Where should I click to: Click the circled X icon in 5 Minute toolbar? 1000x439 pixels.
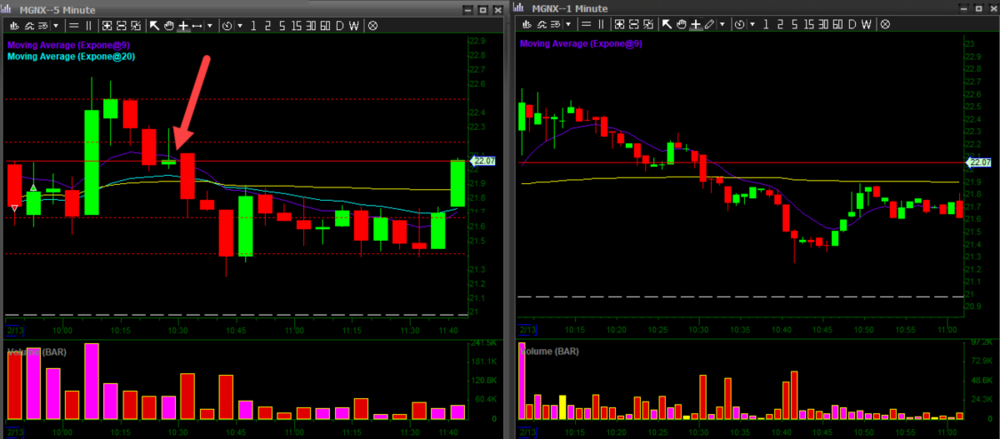point(372,25)
